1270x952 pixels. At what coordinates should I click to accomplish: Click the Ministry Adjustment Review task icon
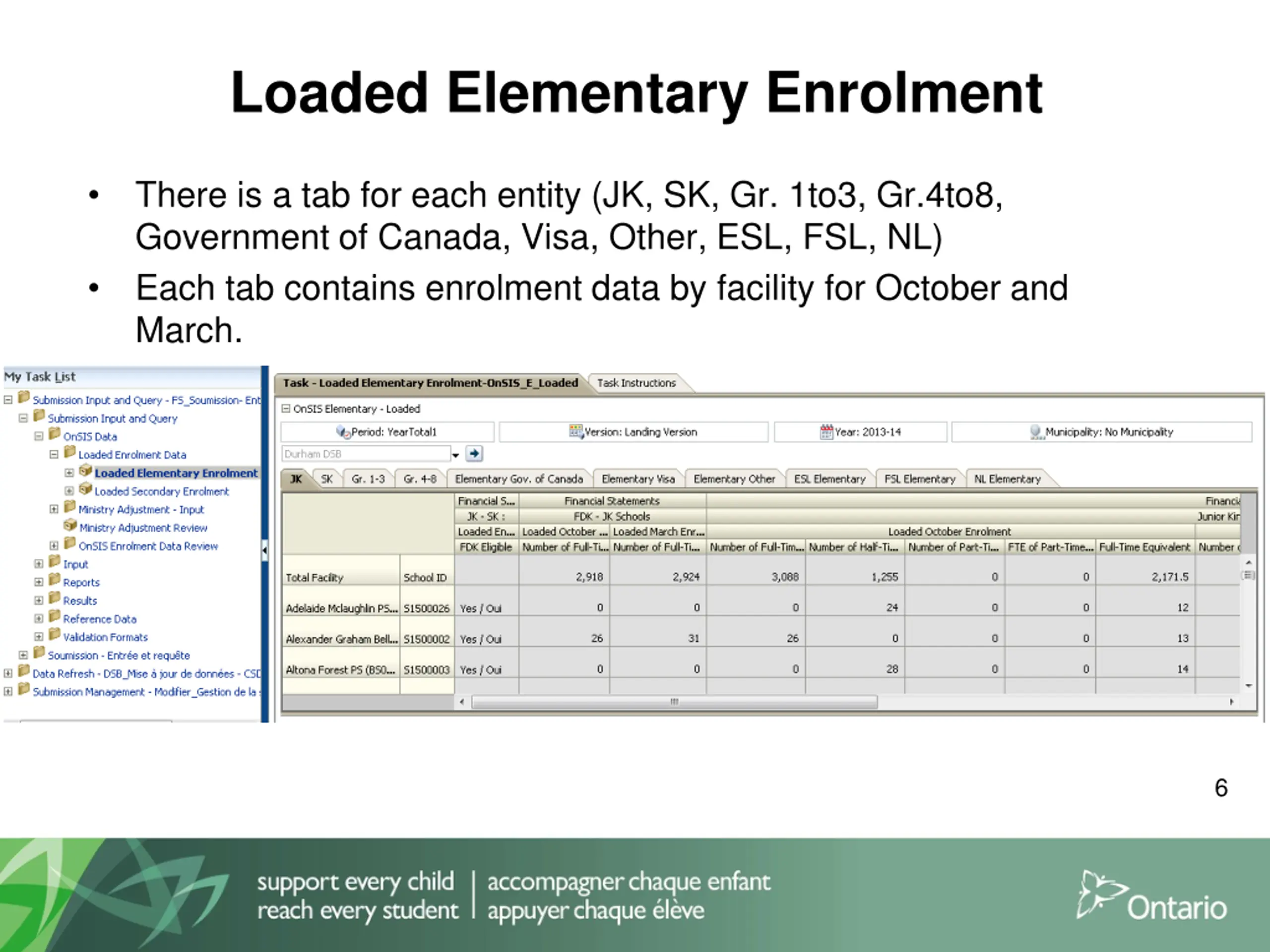(x=70, y=526)
